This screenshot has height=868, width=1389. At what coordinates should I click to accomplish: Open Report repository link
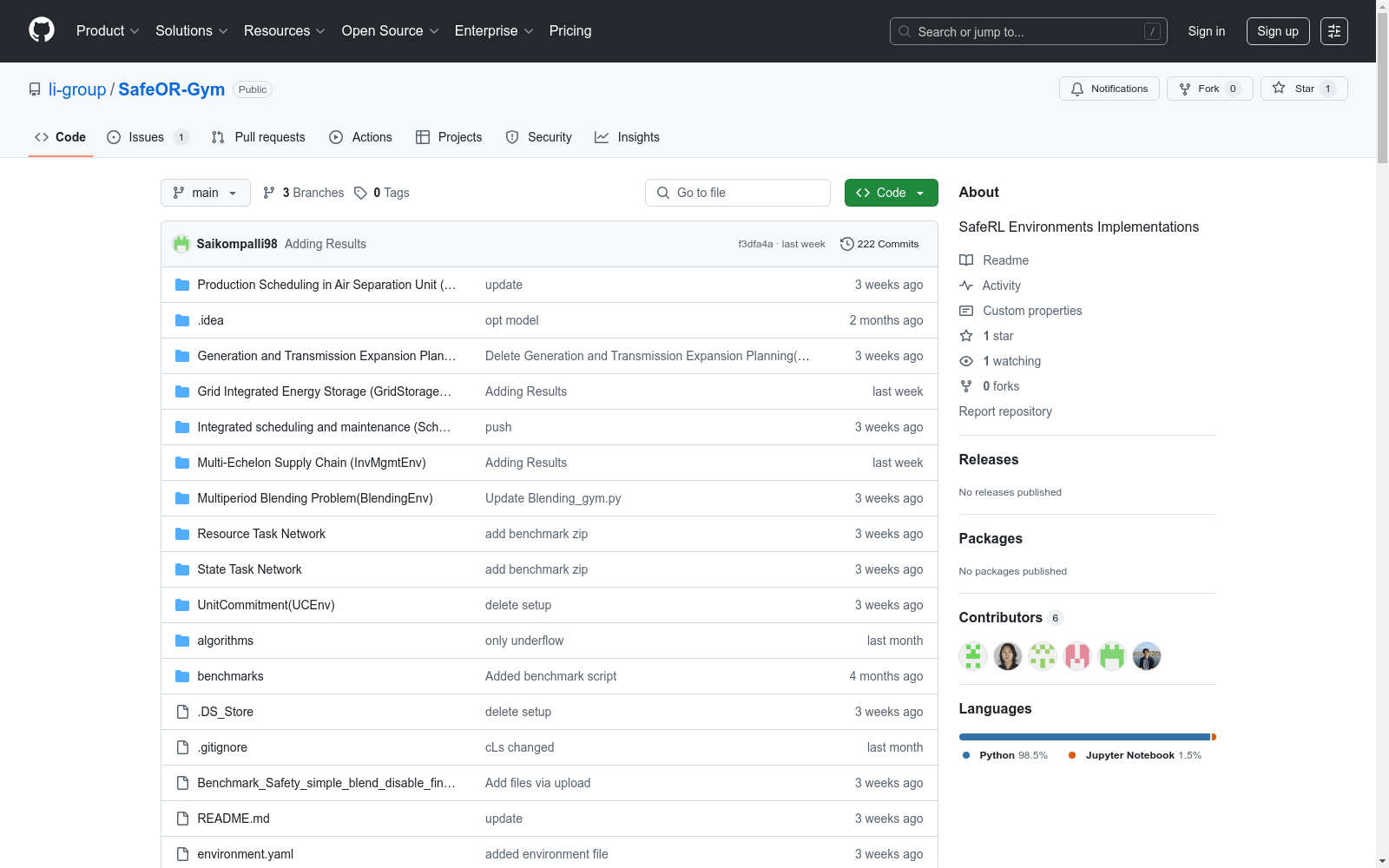click(1005, 411)
